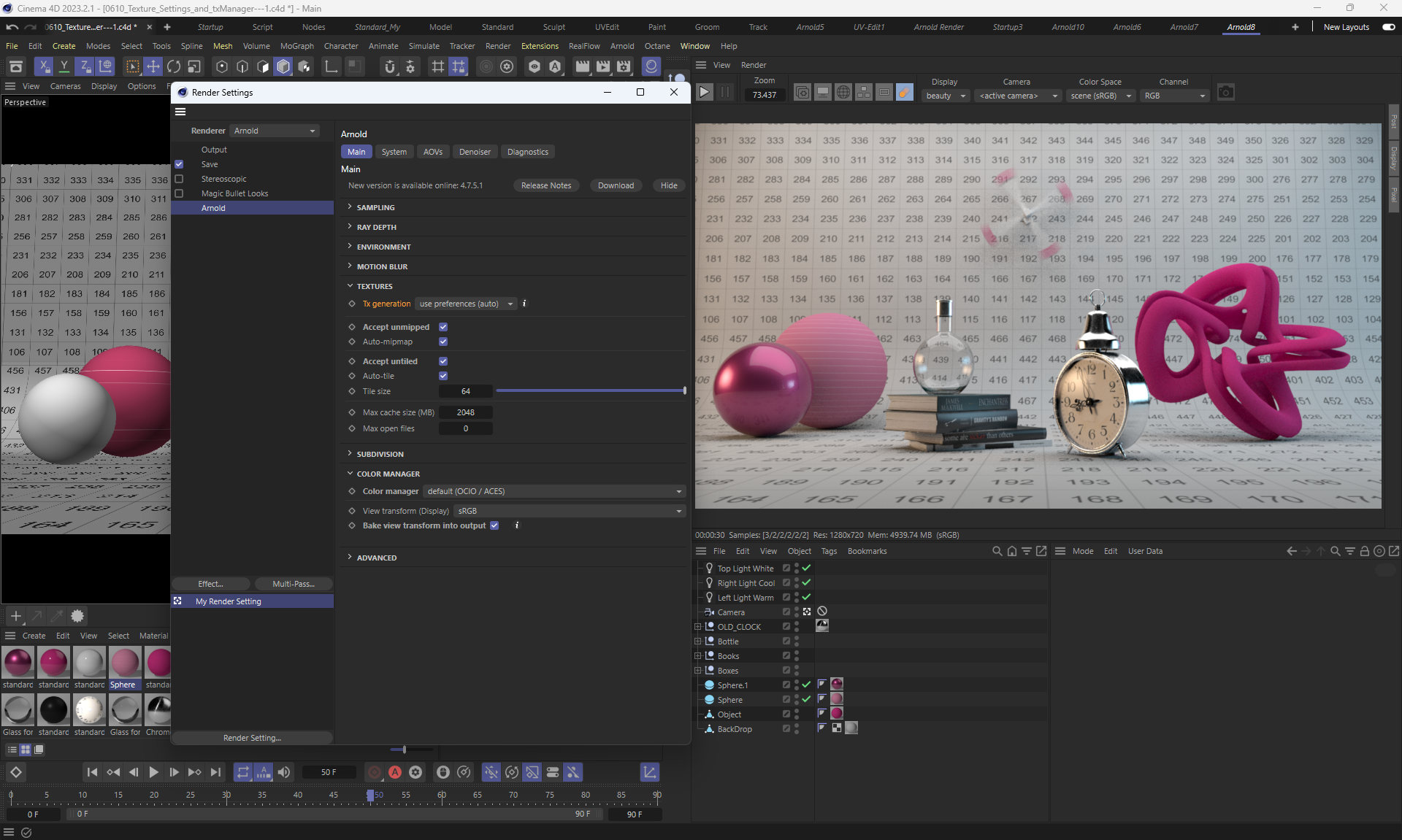Toggle autokeying red A button
This screenshot has width=1402, height=840.
click(x=395, y=772)
